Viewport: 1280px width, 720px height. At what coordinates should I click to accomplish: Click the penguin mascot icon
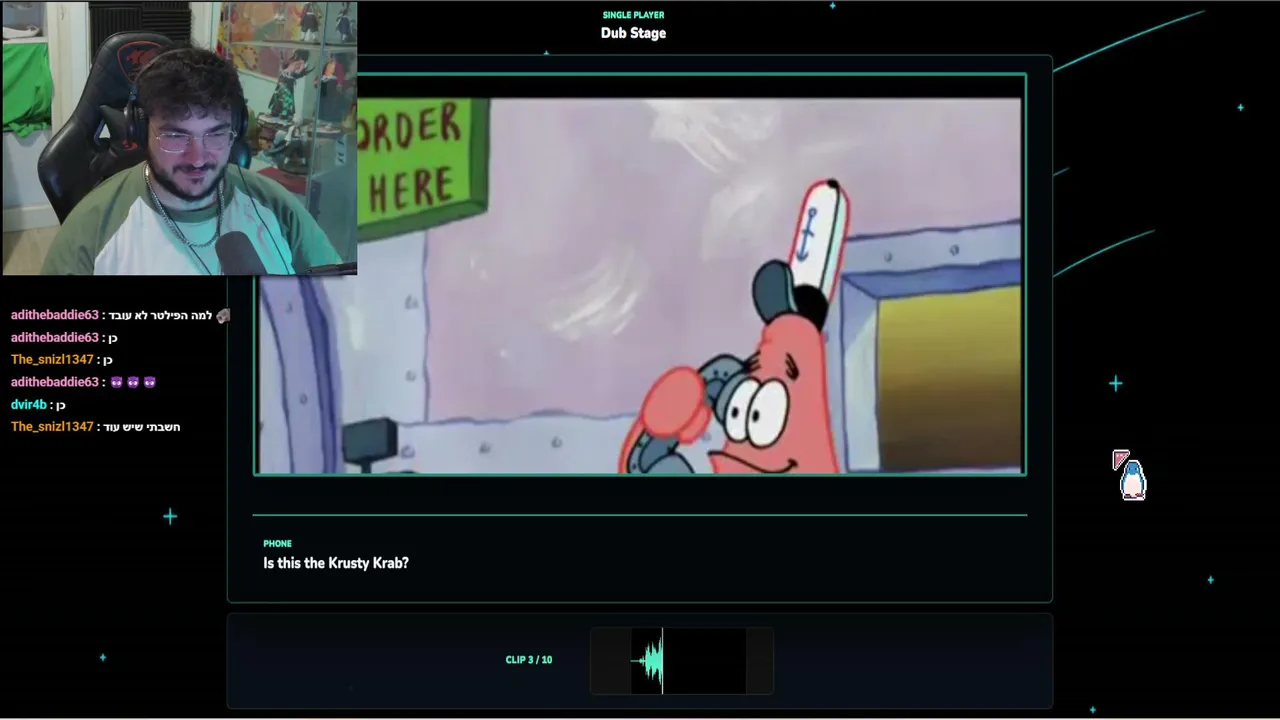[1132, 478]
